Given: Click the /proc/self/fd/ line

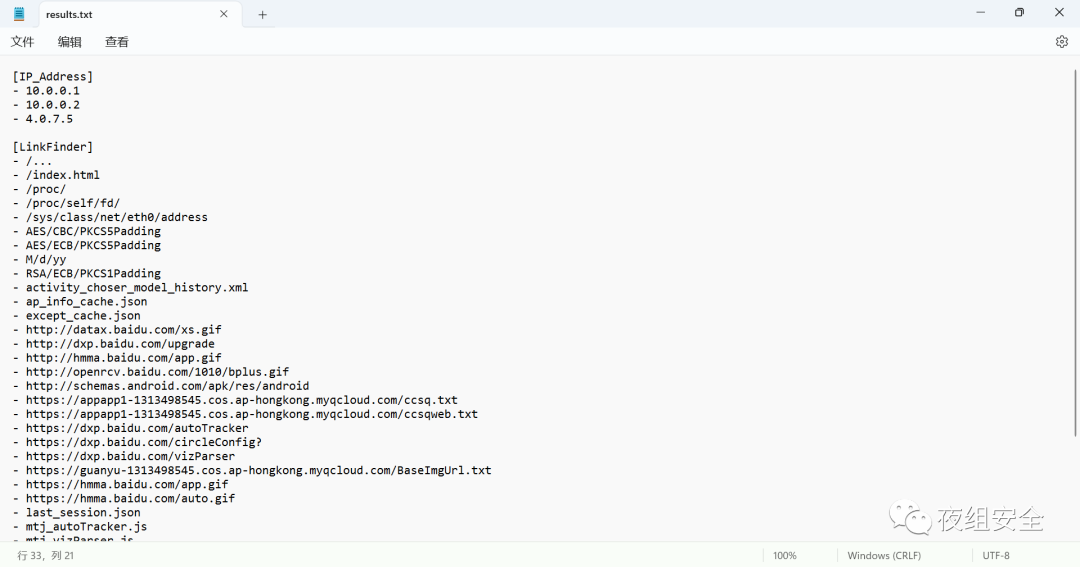Looking at the screenshot, I should tap(66, 203).
